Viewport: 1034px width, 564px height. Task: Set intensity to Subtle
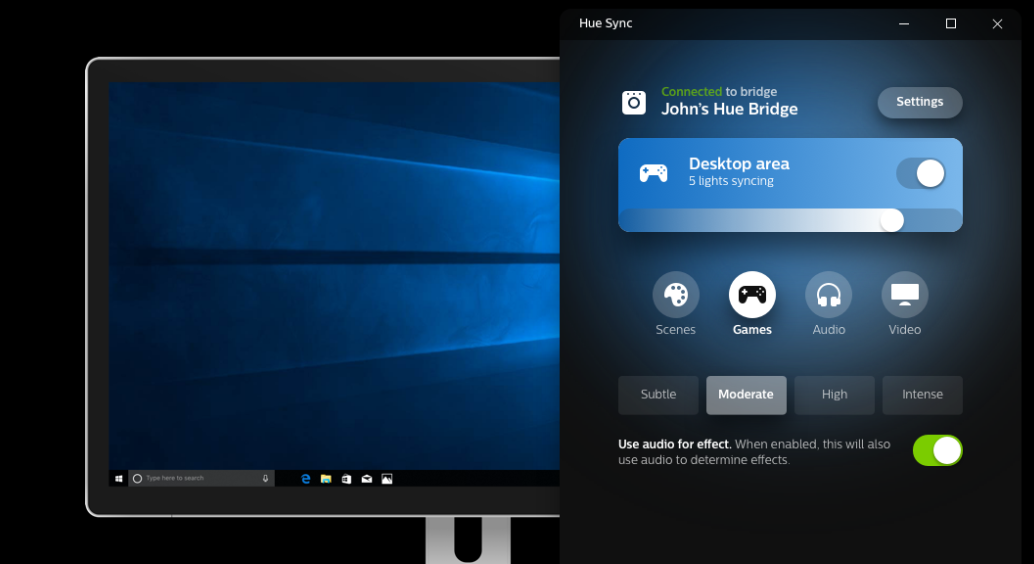(658, 395)
